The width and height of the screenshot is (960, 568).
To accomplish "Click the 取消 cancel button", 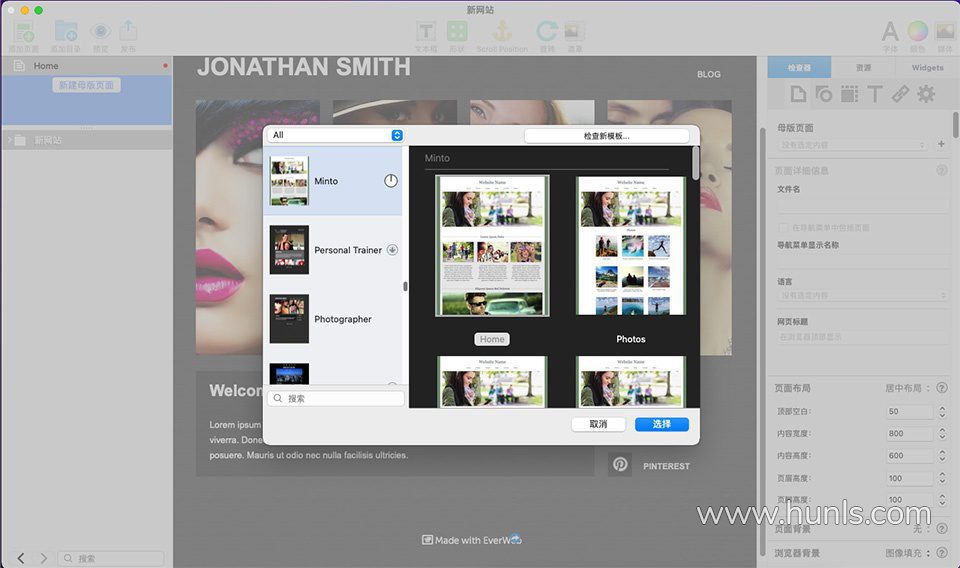I will pos(598,424).
